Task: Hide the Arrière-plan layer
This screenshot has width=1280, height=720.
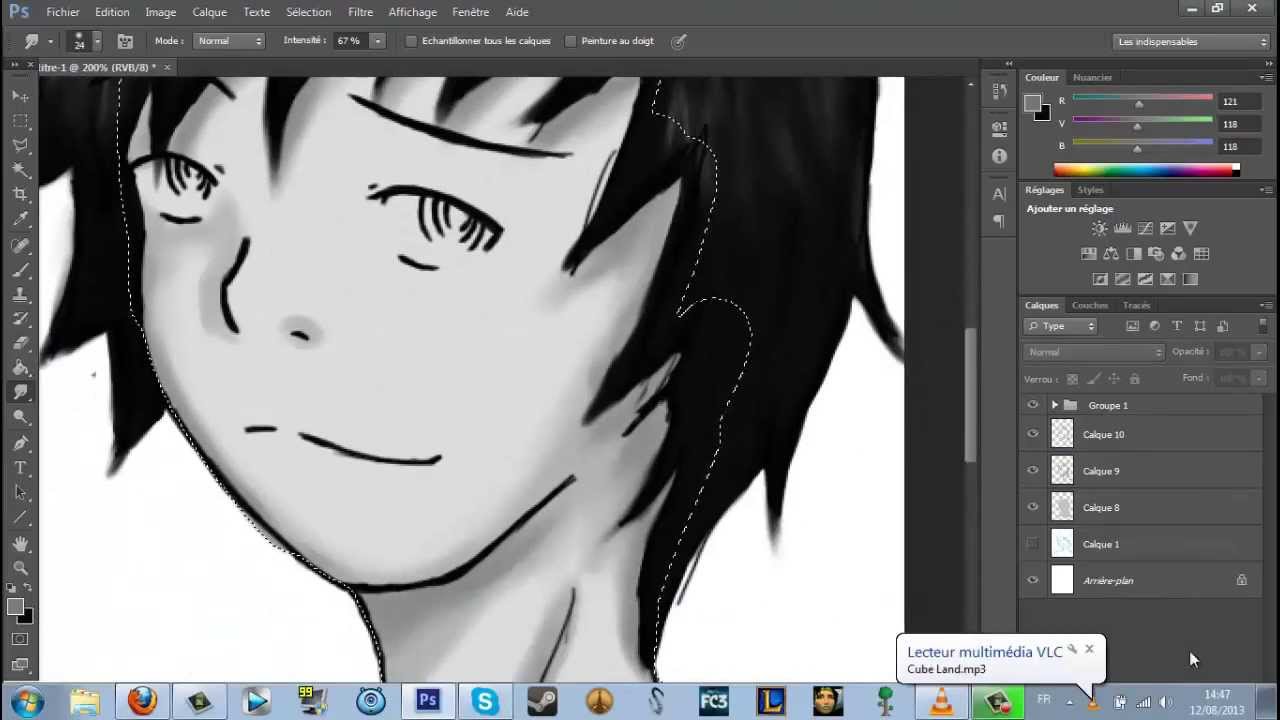Action: [x=1033, y=580]
